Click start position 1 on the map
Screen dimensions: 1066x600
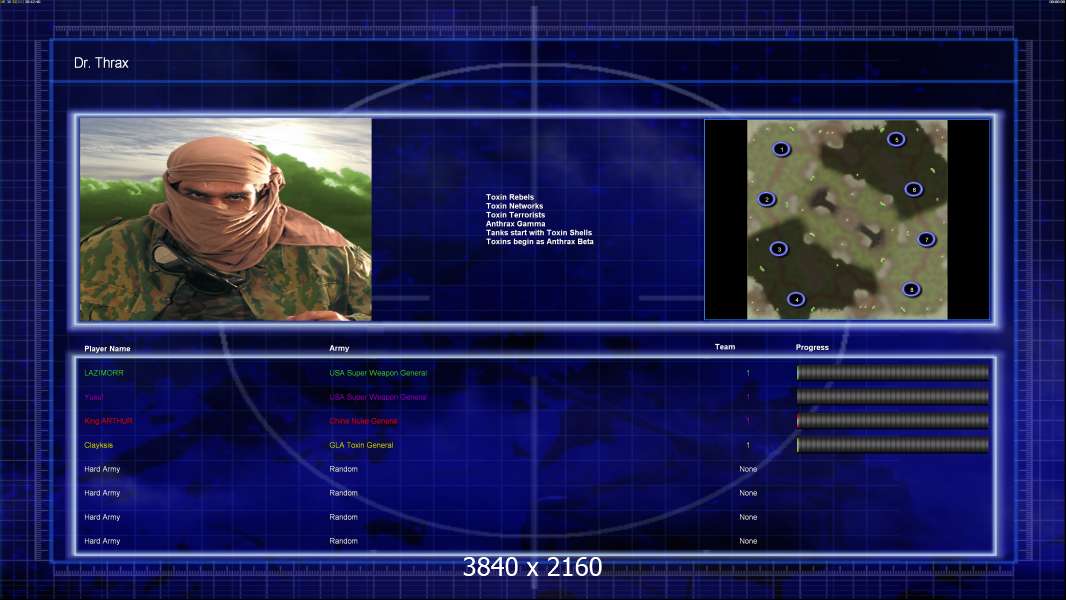(x=782, y=149)
